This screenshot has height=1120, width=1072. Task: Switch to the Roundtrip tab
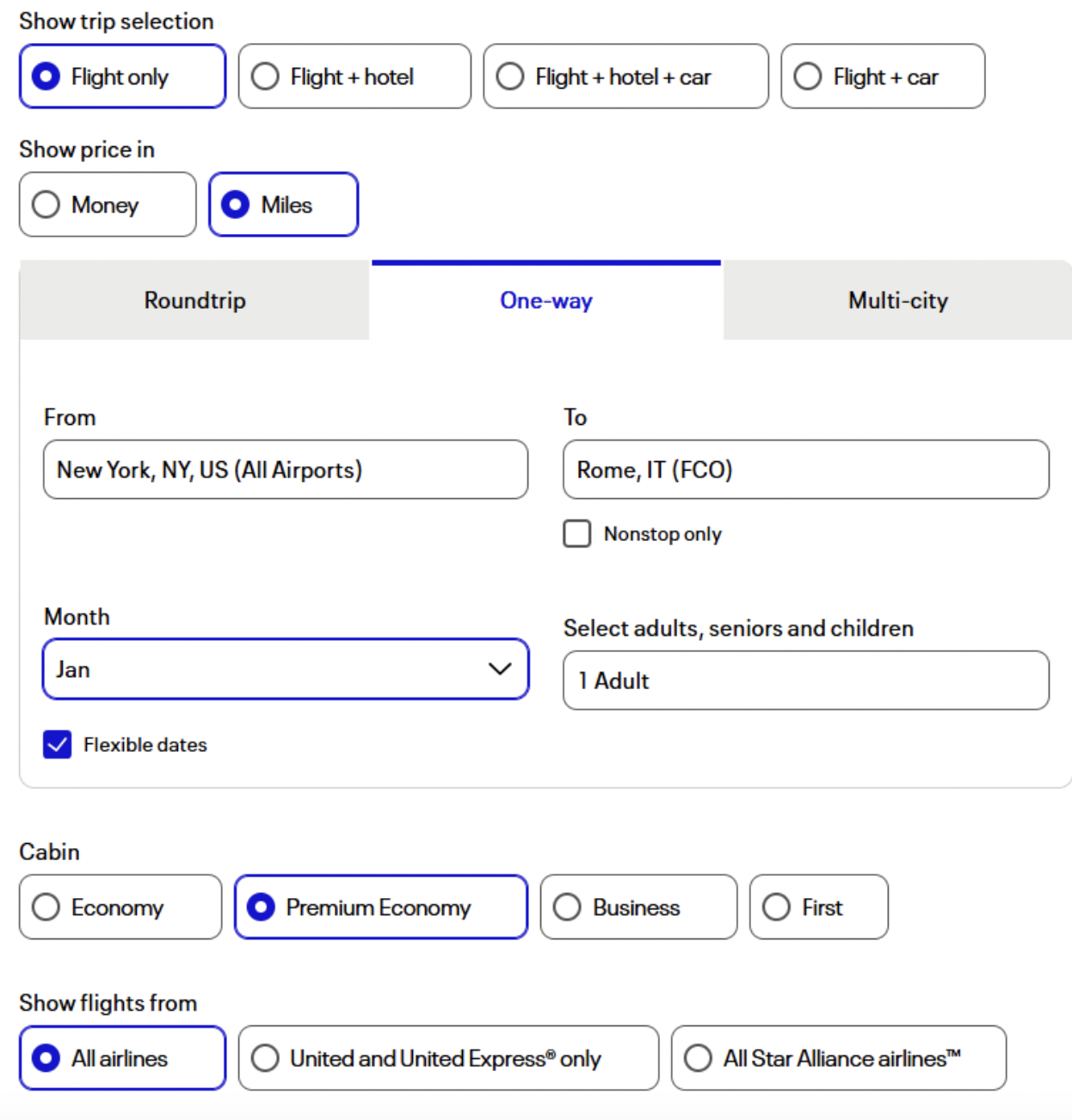coord(194,301)
